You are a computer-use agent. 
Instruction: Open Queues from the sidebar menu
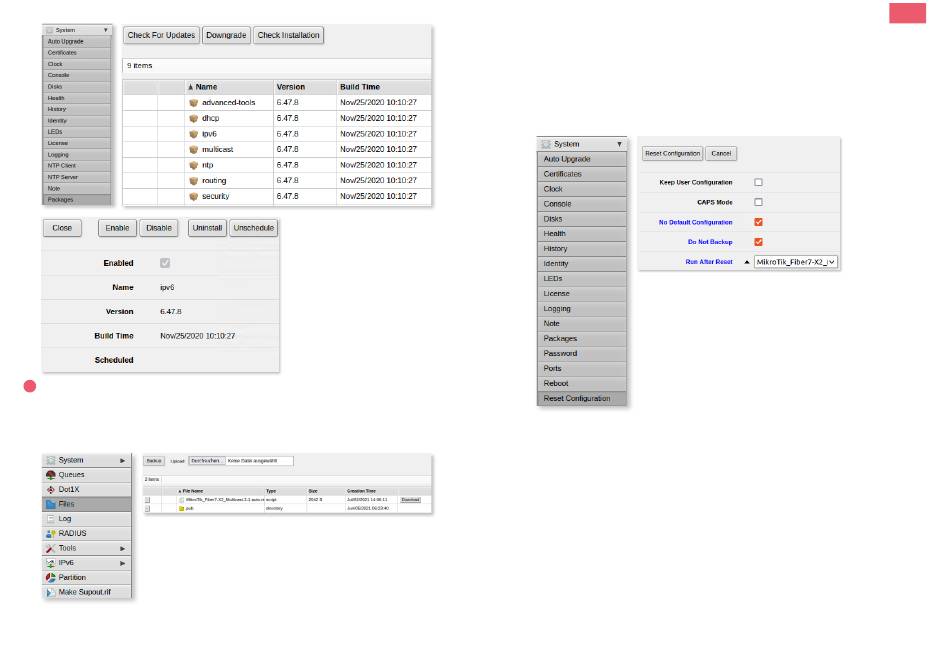point(71,475)
